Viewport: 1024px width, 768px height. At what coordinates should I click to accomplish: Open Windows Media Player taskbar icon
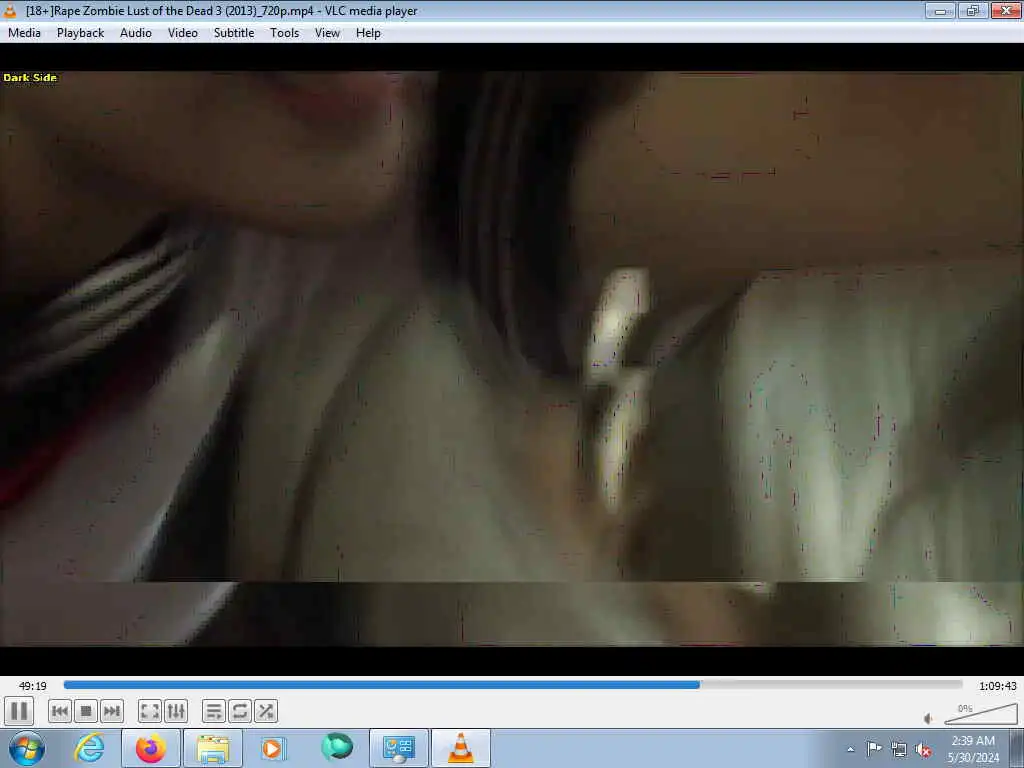(274, 748)
